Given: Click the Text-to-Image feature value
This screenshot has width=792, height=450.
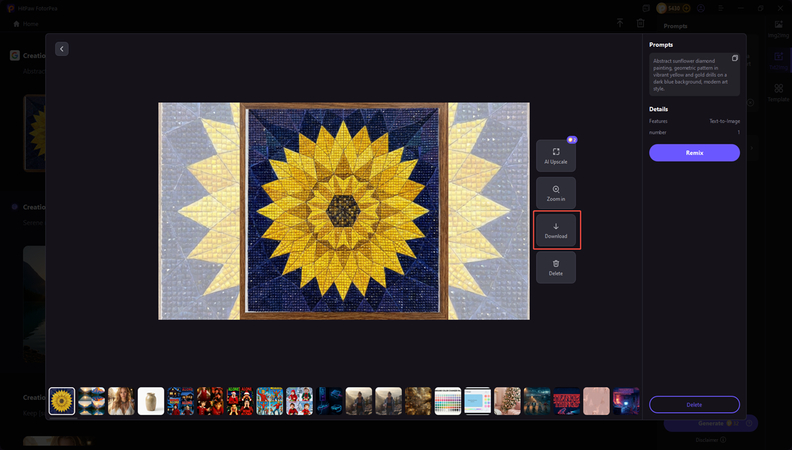Looking at the screenshot, I should tap(724, 121).
